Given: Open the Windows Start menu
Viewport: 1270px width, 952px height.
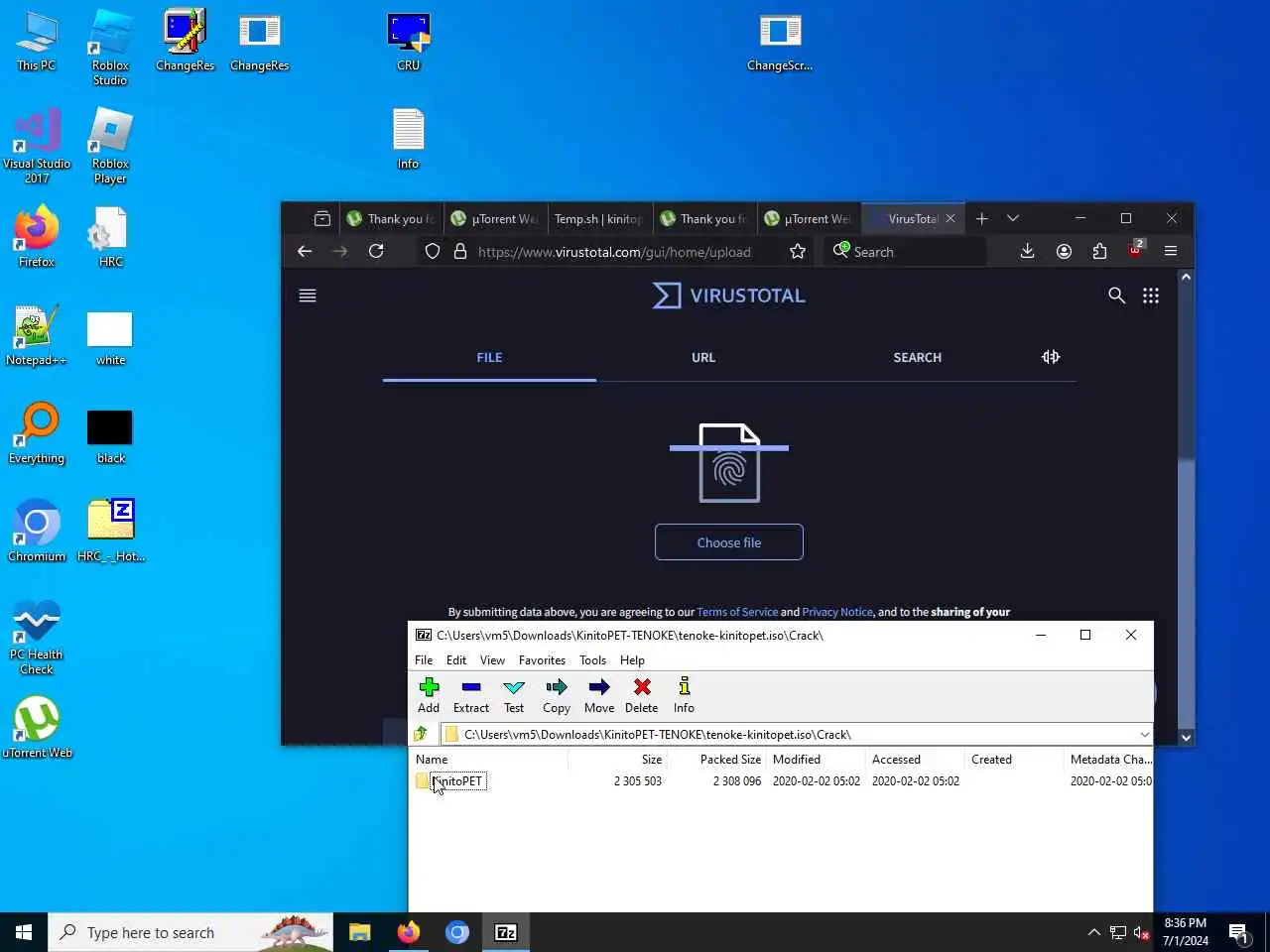Looking at the screenshot, I should pyautogui.click(x=24, y=932).
